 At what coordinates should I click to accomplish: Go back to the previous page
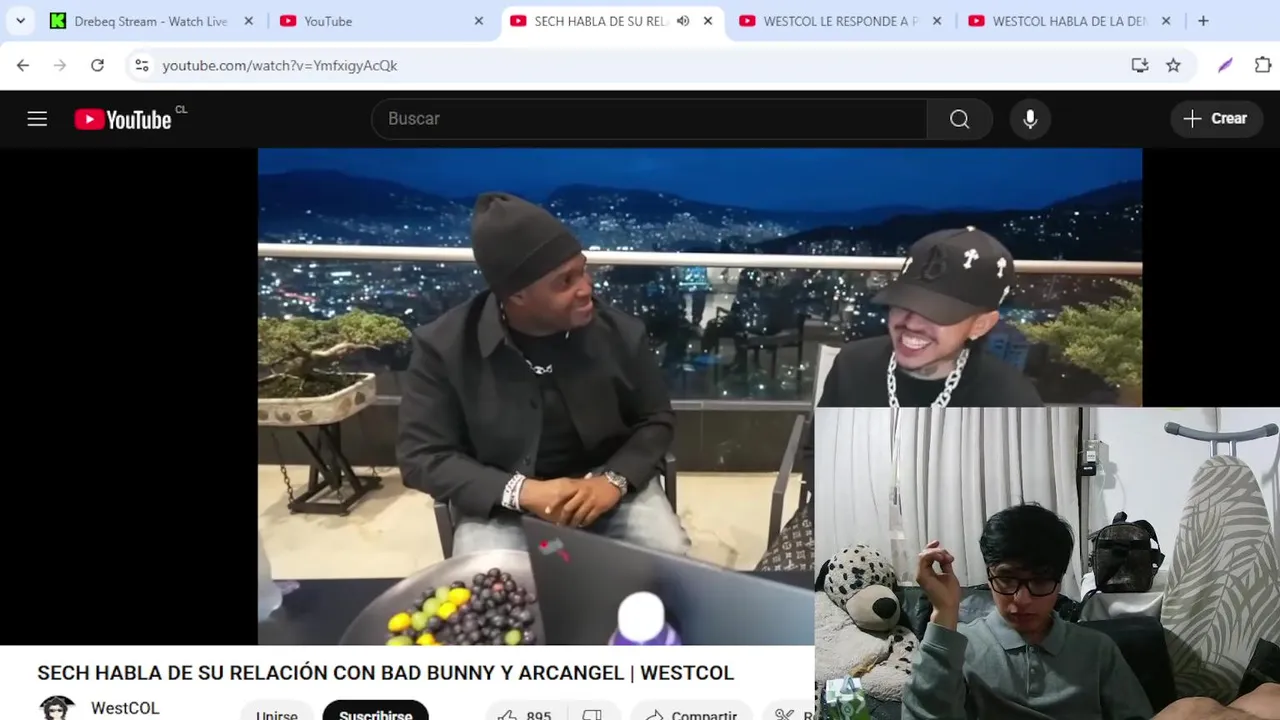point(23,65)
